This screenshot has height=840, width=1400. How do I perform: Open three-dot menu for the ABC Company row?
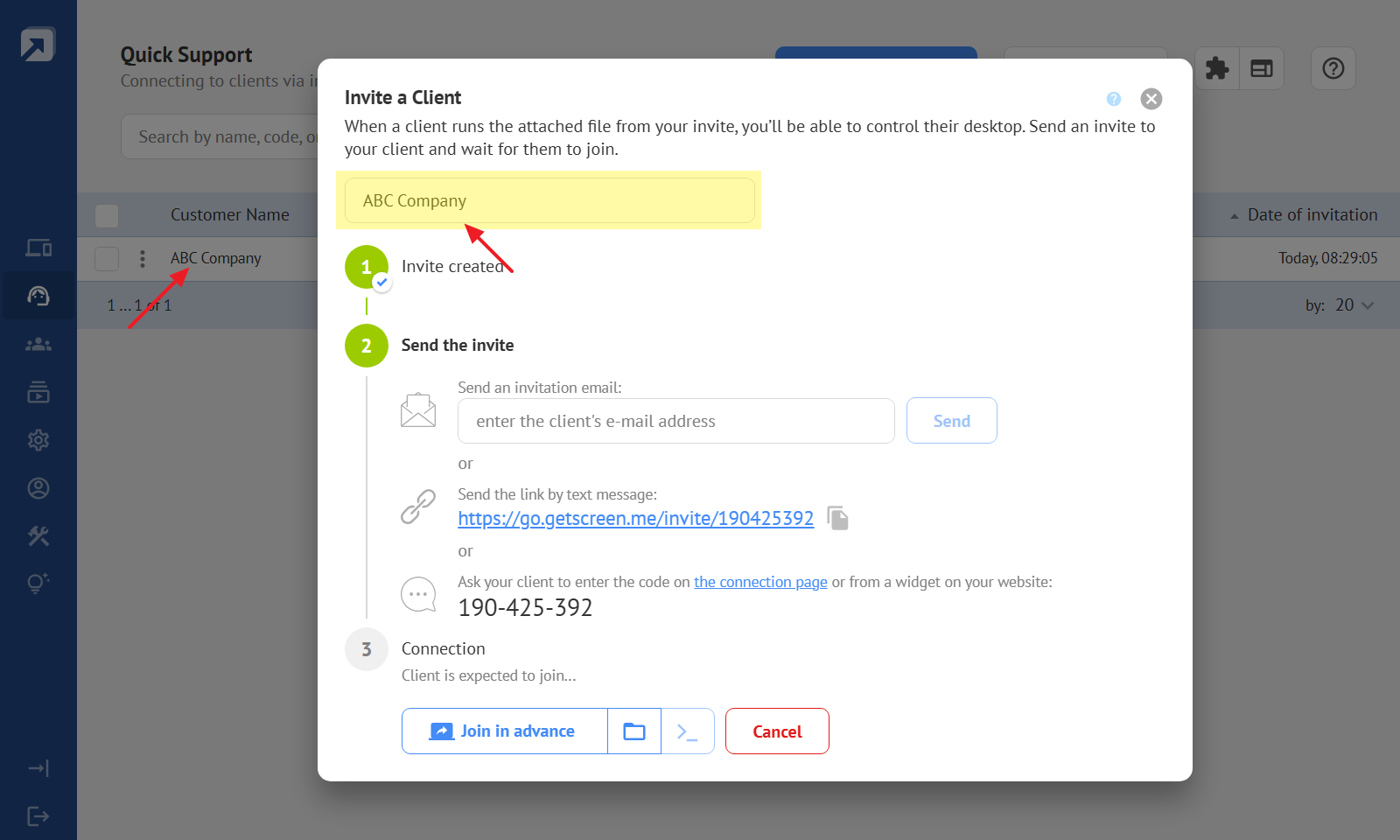point(143,259)
